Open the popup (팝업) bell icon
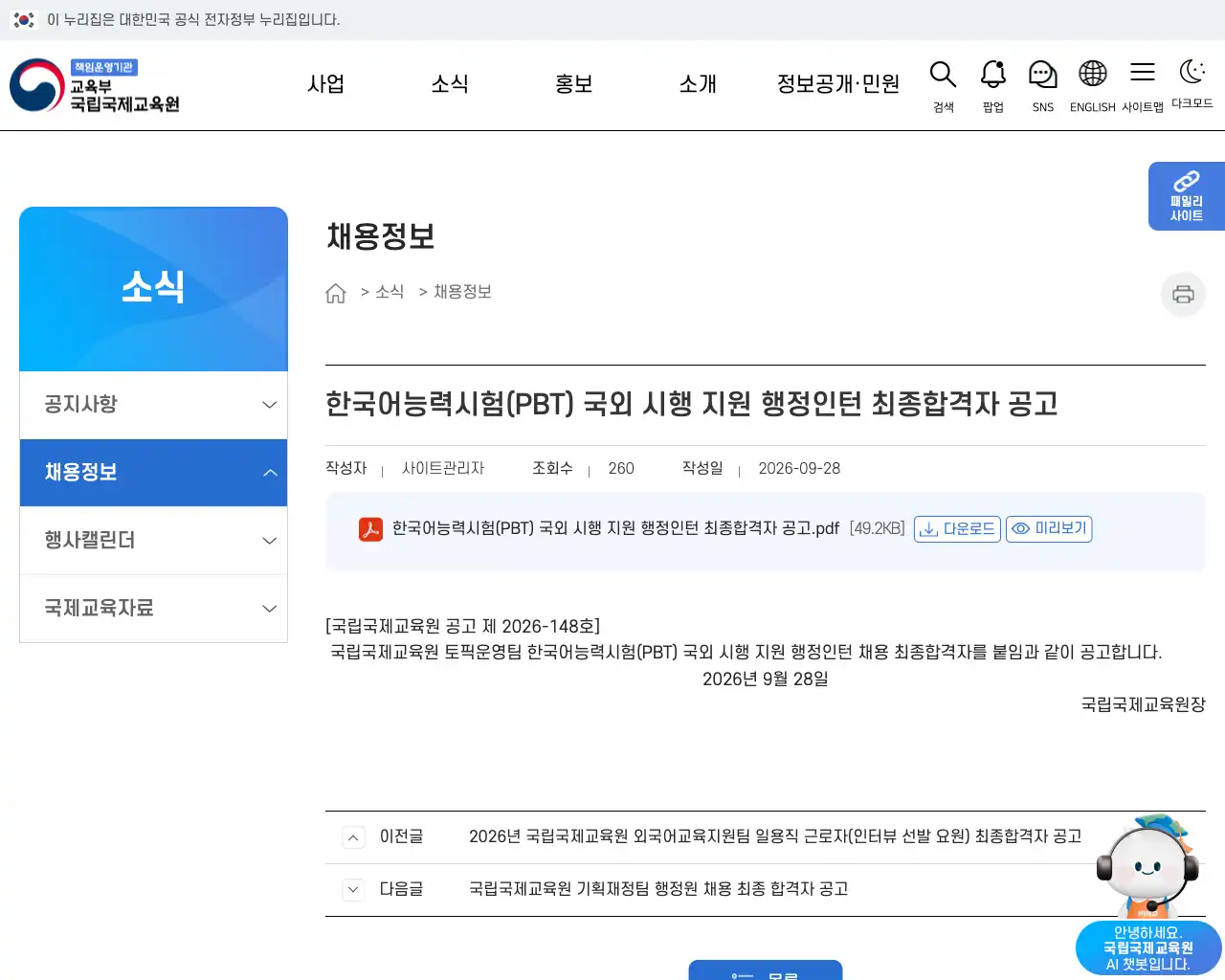The width and height of the screenshot is (1225, 980). pyautogui.click(x=993, y=86)
